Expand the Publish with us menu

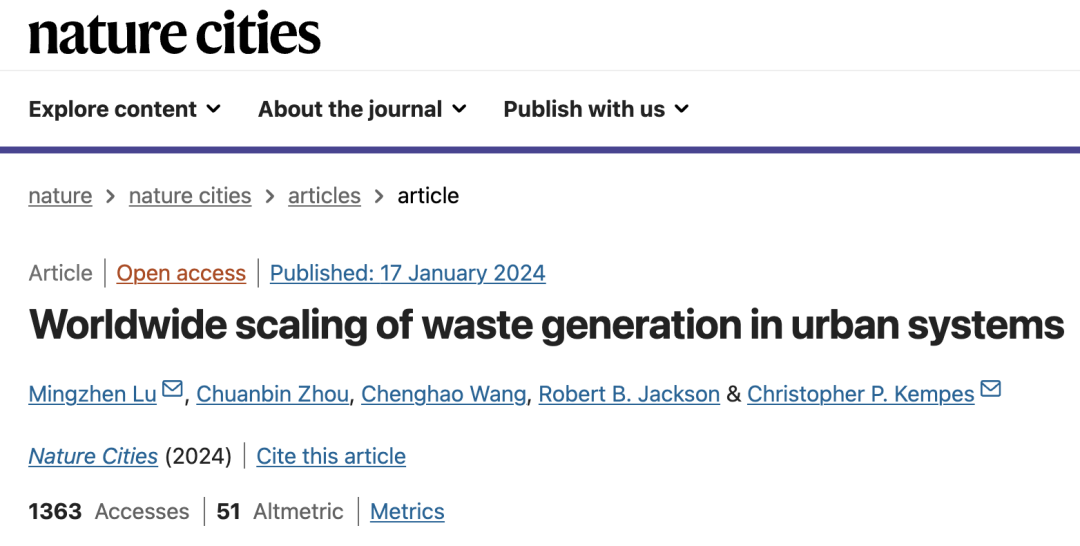pos(596,109)
